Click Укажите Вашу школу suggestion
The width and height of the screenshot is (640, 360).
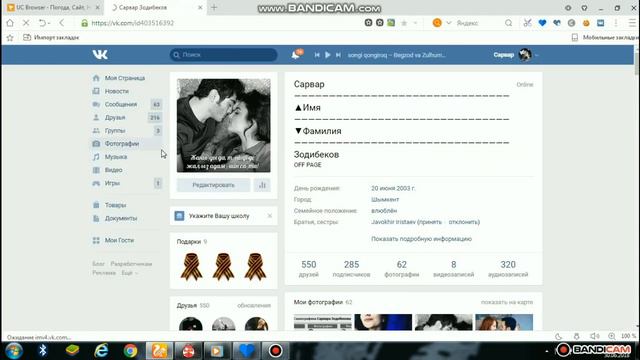(219, 216)
